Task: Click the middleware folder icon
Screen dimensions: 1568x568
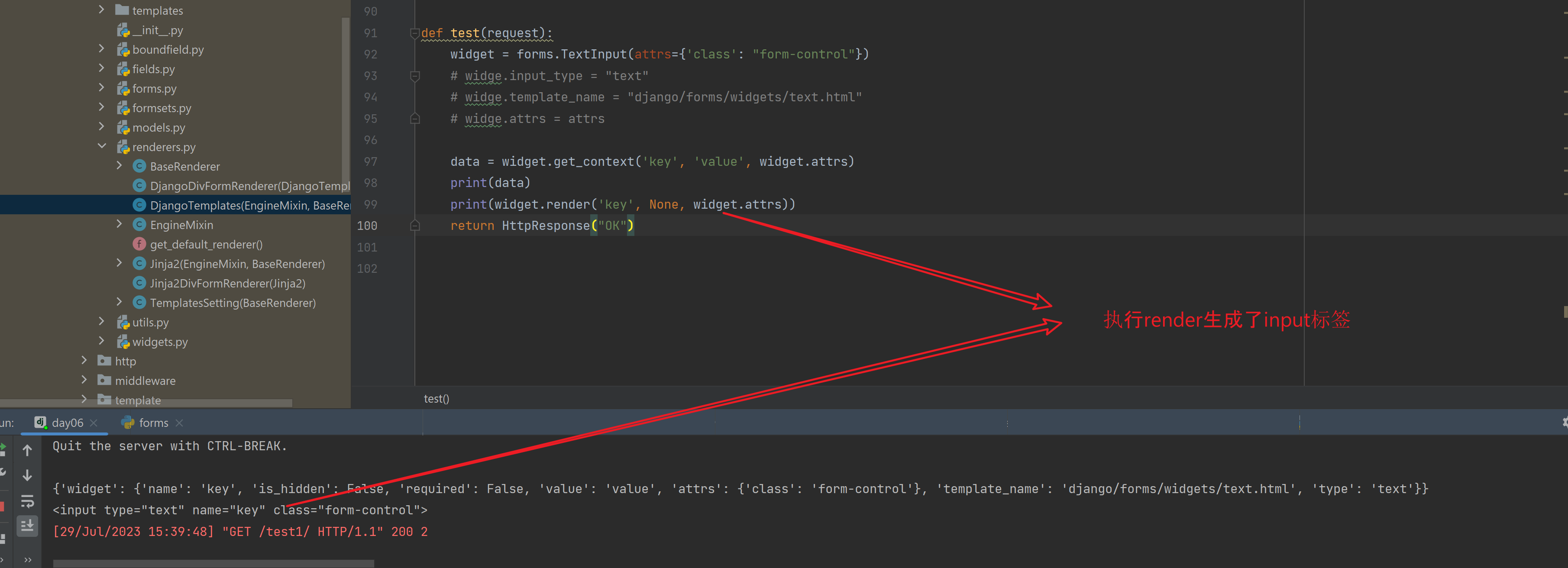Action: point(105,380)
